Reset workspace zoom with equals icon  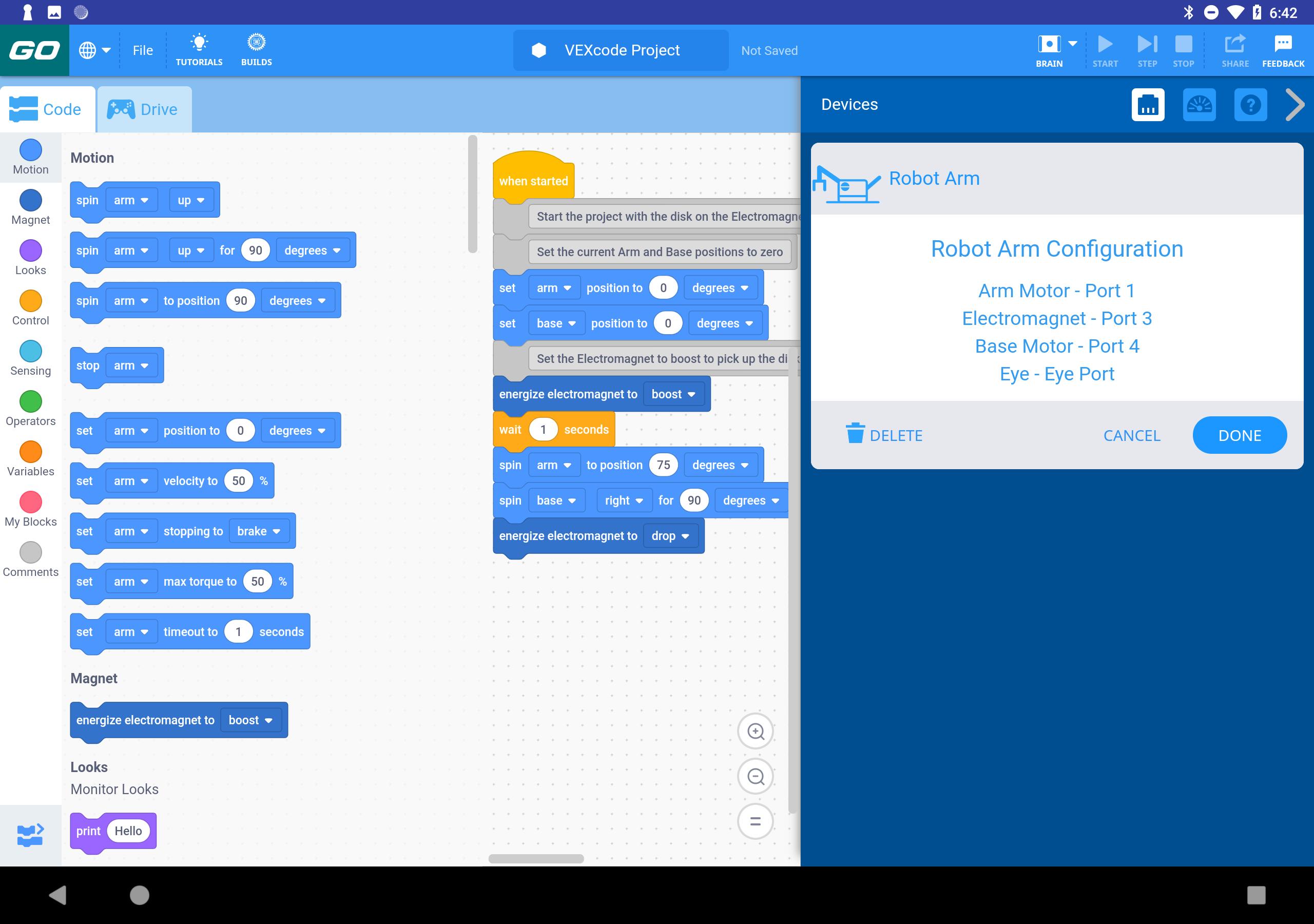(x=756, y=821)
